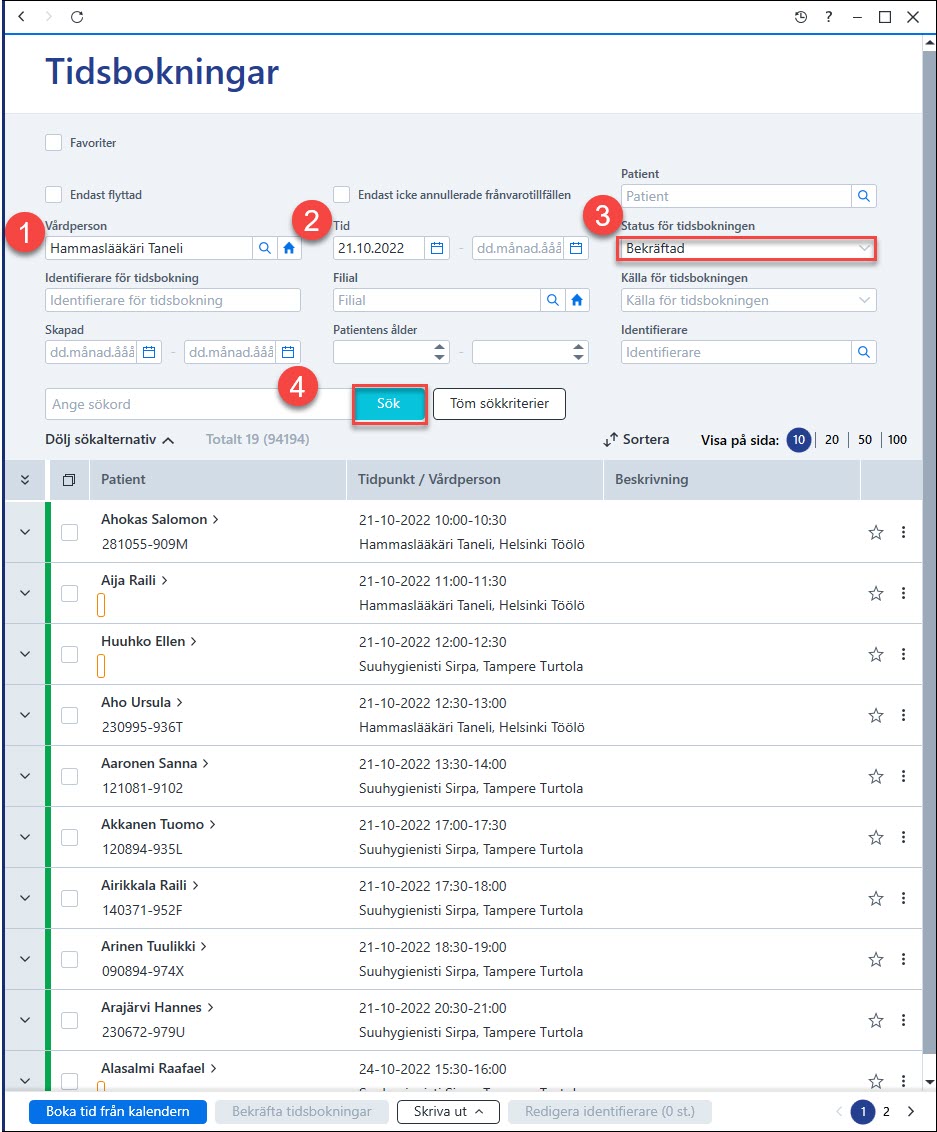Open calendar for Tid end date
Screen dimensions: 937x1132
pyautogui.click(x=576, y=248)
